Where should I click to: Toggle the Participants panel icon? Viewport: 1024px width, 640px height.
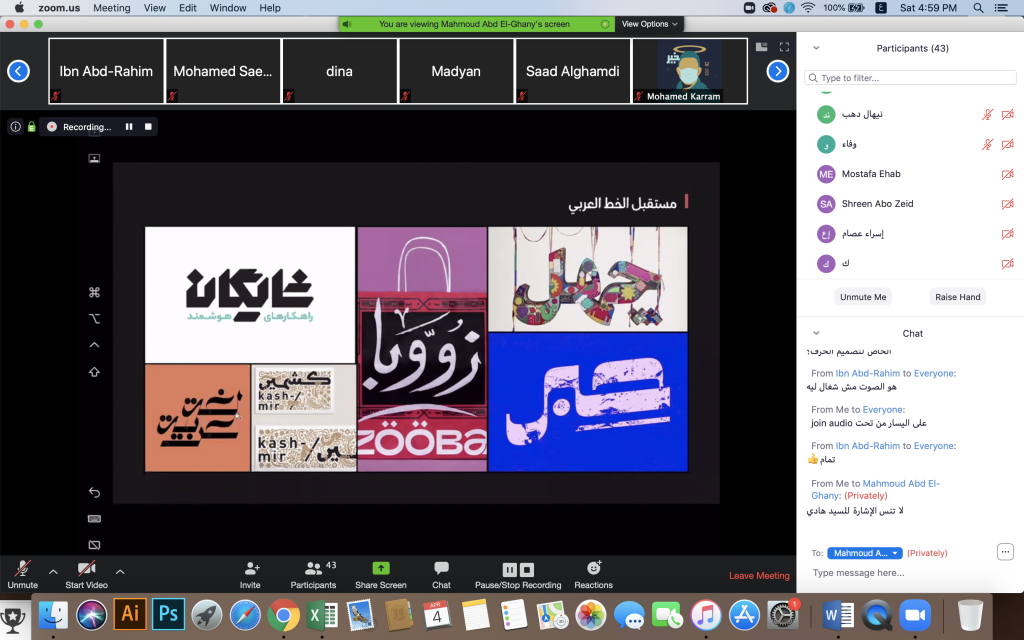point(313,568)
